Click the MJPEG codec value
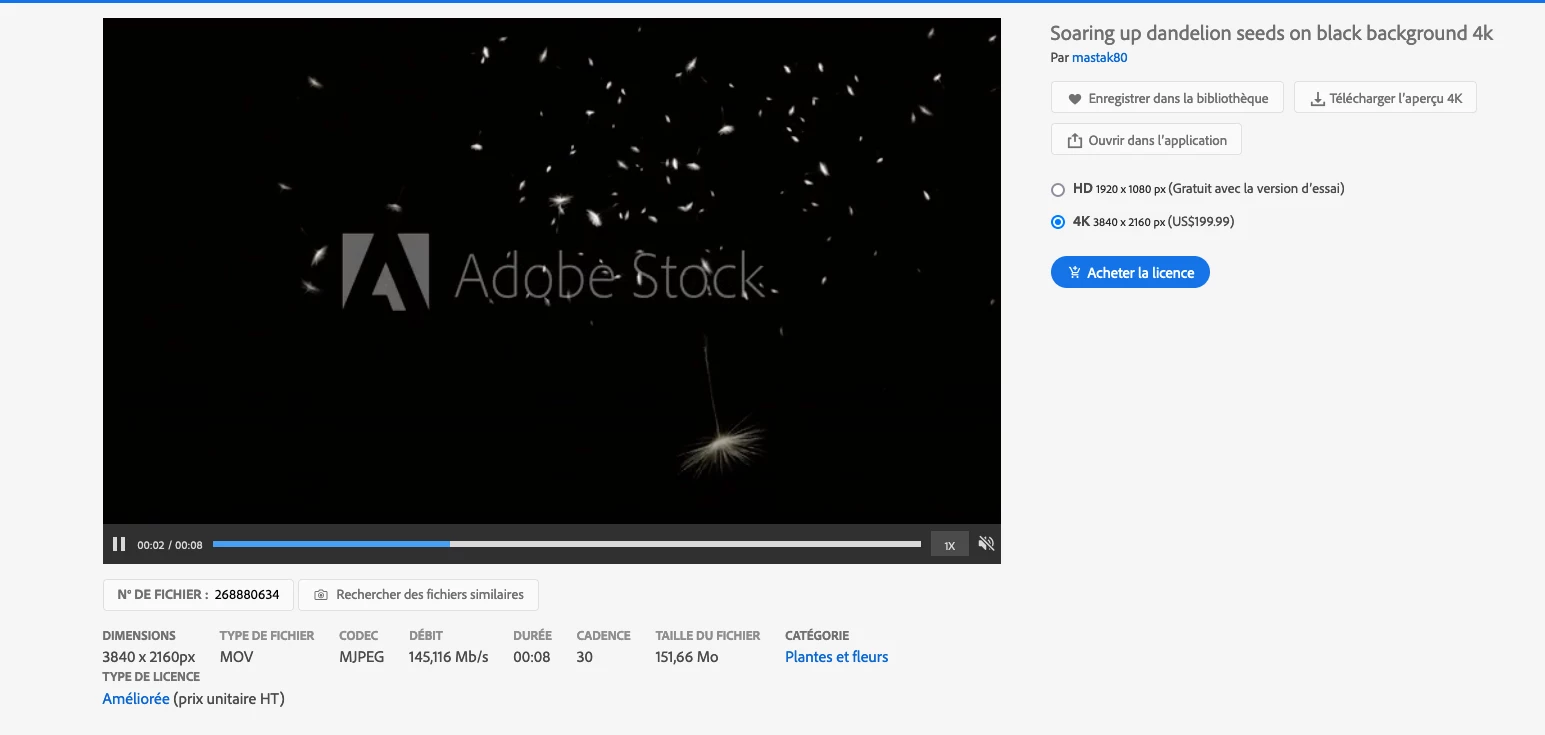This screenshot has height=735, width=1545. [x=362, y=657]
